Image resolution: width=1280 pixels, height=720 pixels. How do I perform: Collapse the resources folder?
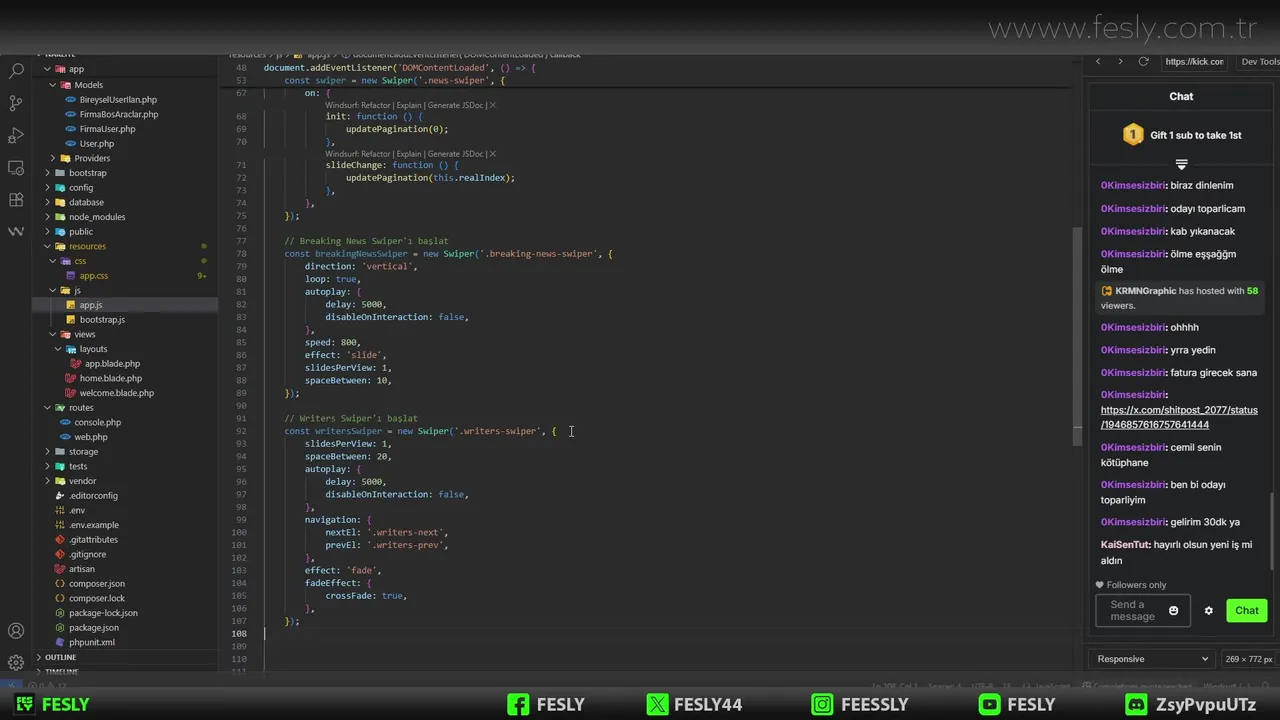point(47,246)
